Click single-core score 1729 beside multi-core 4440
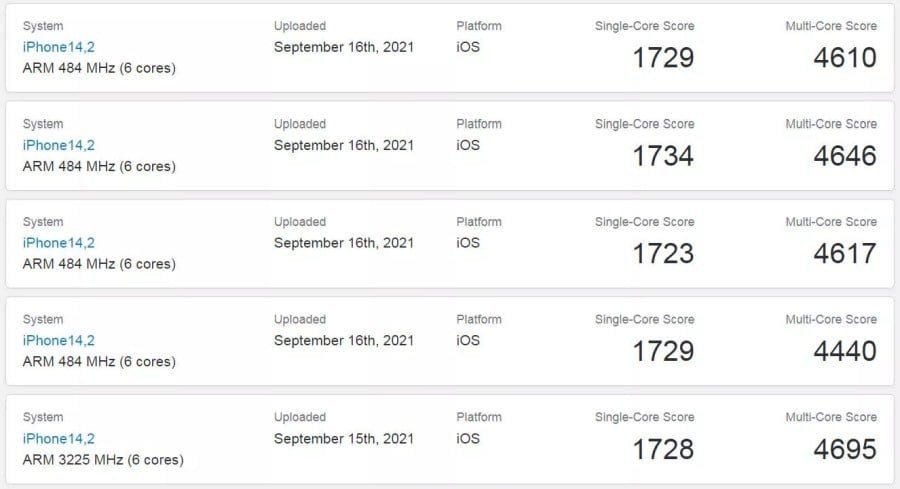This screenshot has height=489, width=900. [663, 352]
